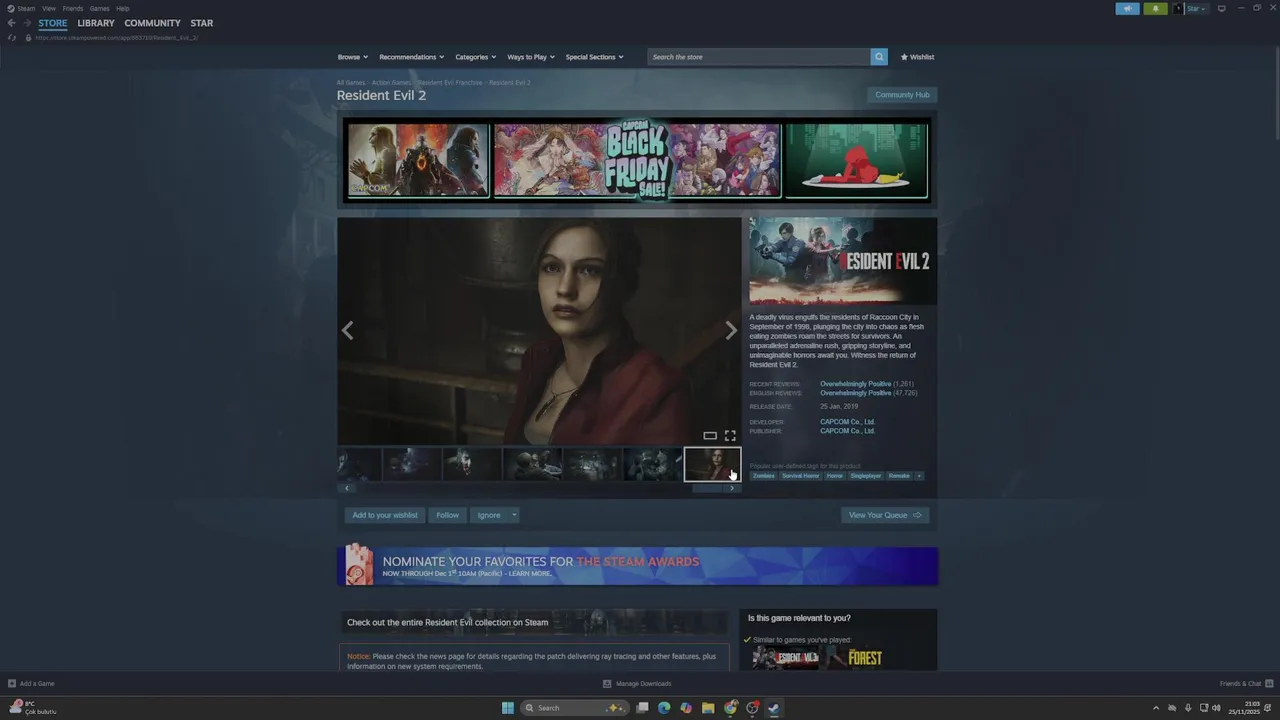Click the Resident Evil Franchise breadcrumb
The height and width of the screenshot is (720, 1280).
[450, 83]
